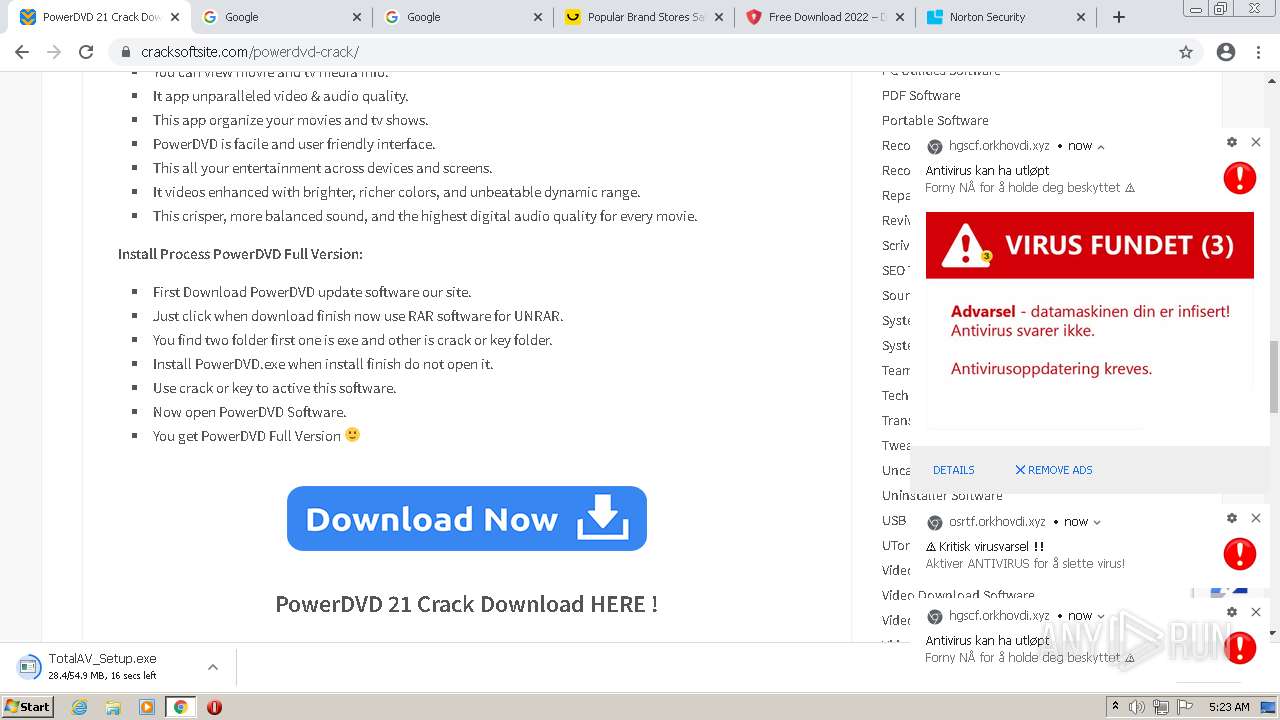This screenshot has height=720, width=1280.
Task: Close the collapsed hgscf.orkhovdi.xyz notification
Action: (1256, 612)
